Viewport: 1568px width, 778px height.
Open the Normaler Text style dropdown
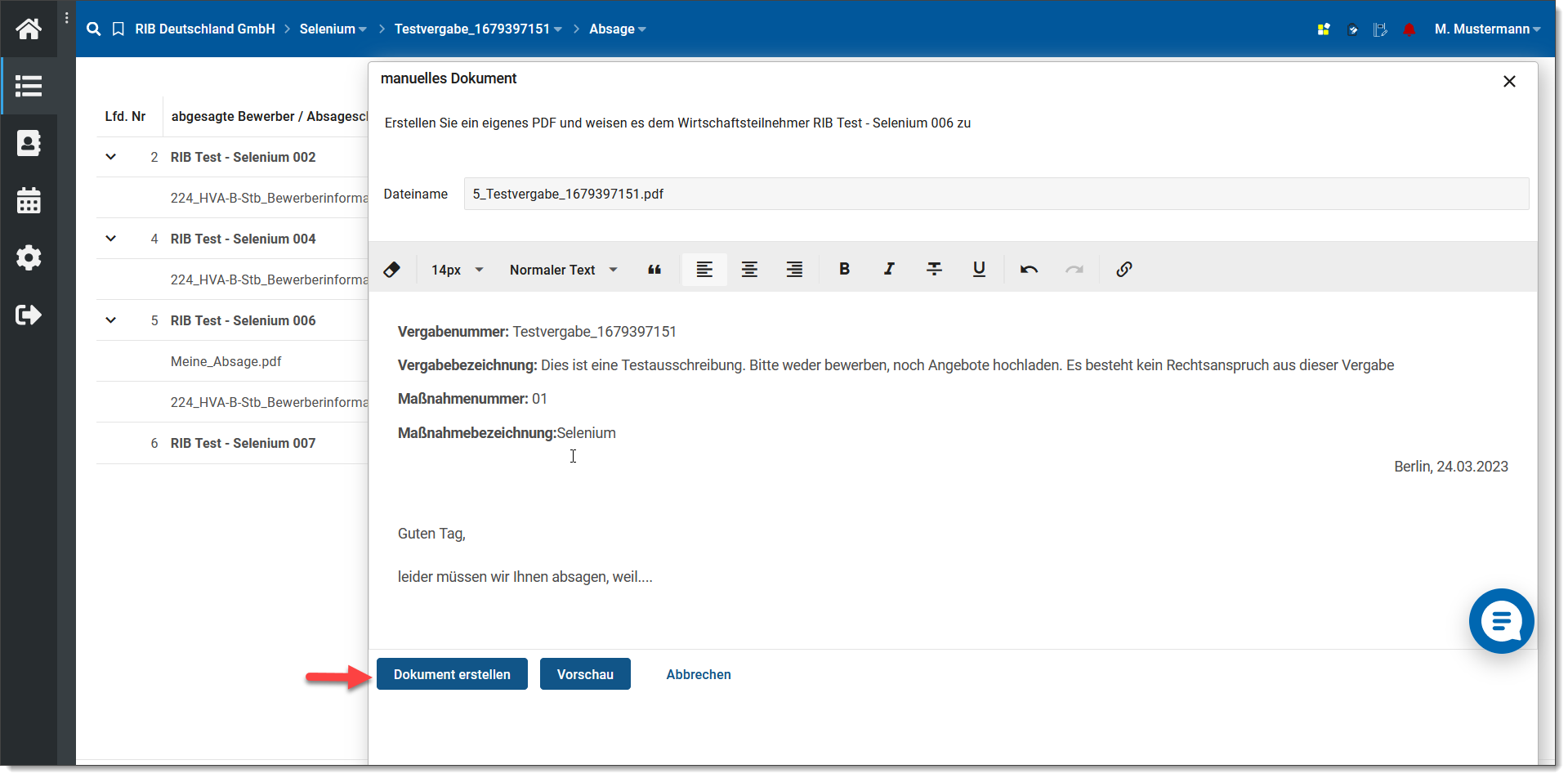(x=563, y=270)
